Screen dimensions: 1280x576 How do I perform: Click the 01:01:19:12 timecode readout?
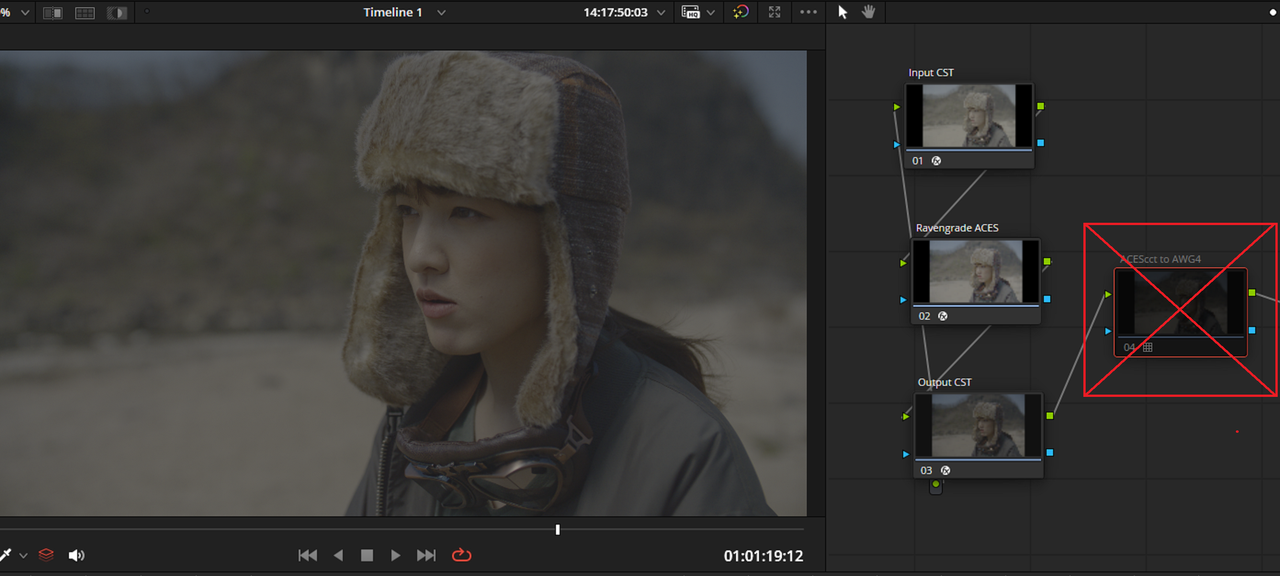pos(763,556)
